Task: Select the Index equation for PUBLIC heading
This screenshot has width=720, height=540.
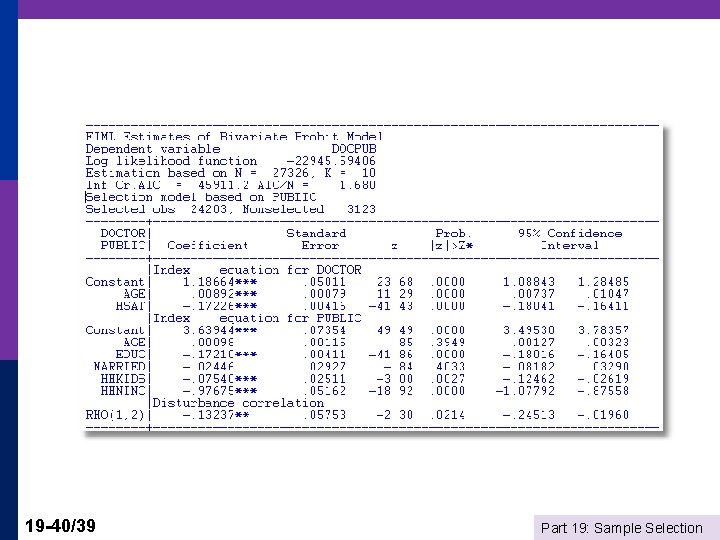Action: tap(257, 318)
